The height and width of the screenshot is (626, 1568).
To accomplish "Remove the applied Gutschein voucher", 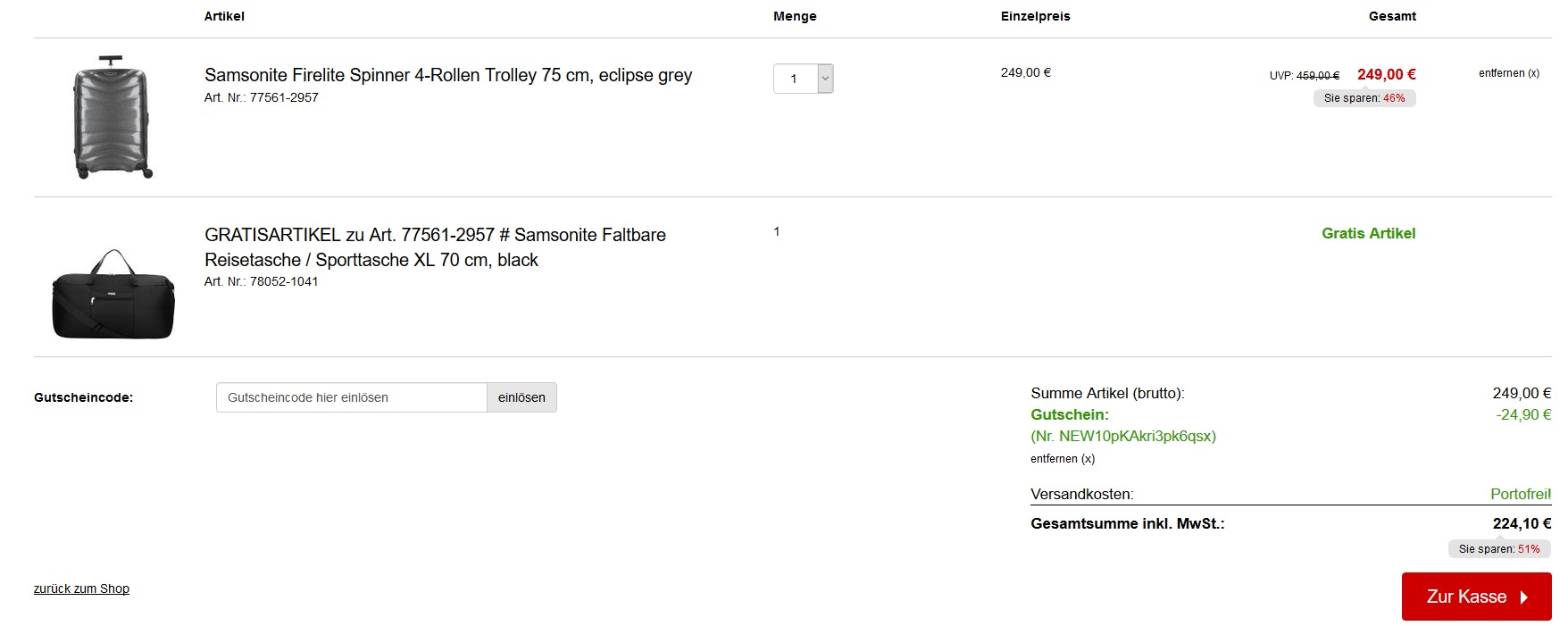I will [x=1062, y=459].
